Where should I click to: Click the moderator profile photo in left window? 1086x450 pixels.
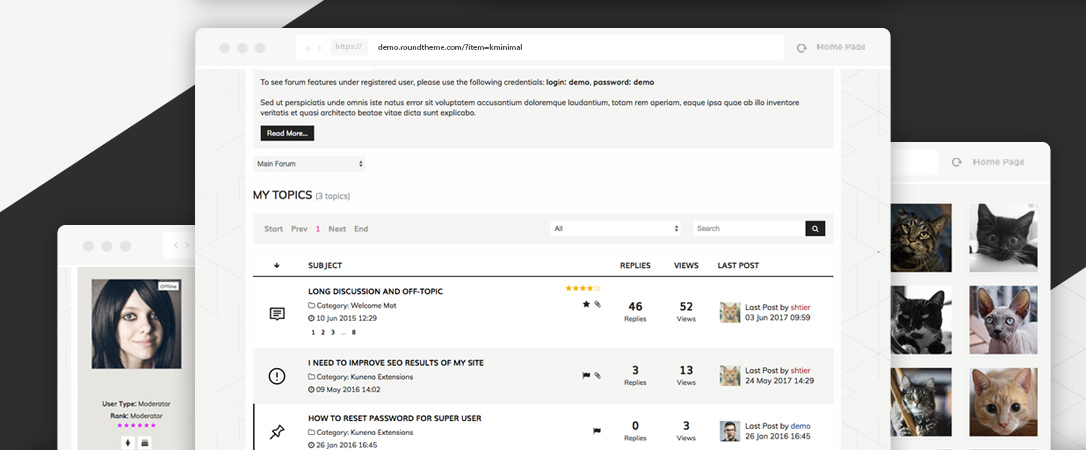tap(136, 324)
